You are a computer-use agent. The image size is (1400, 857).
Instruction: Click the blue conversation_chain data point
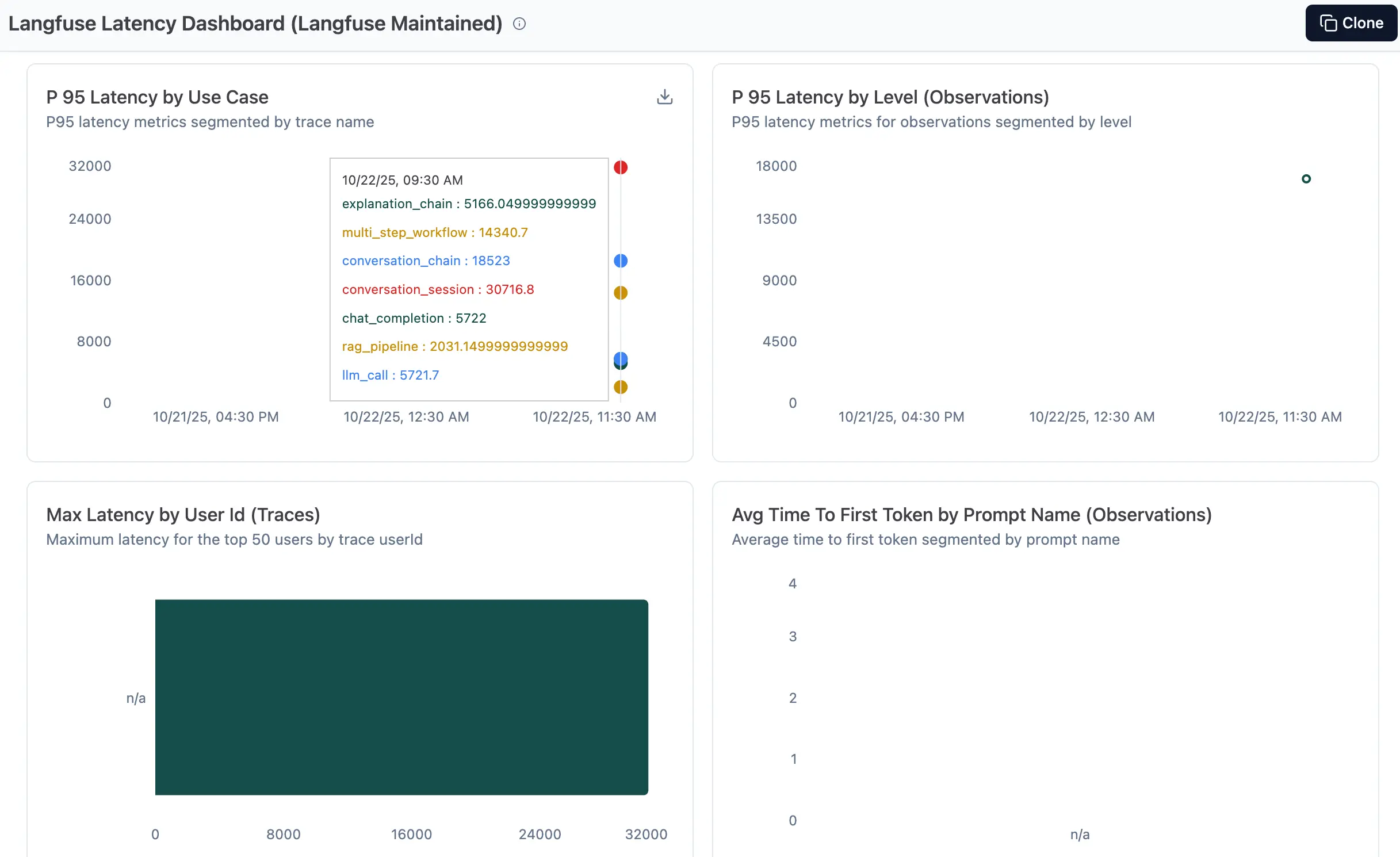pos(621,261)
